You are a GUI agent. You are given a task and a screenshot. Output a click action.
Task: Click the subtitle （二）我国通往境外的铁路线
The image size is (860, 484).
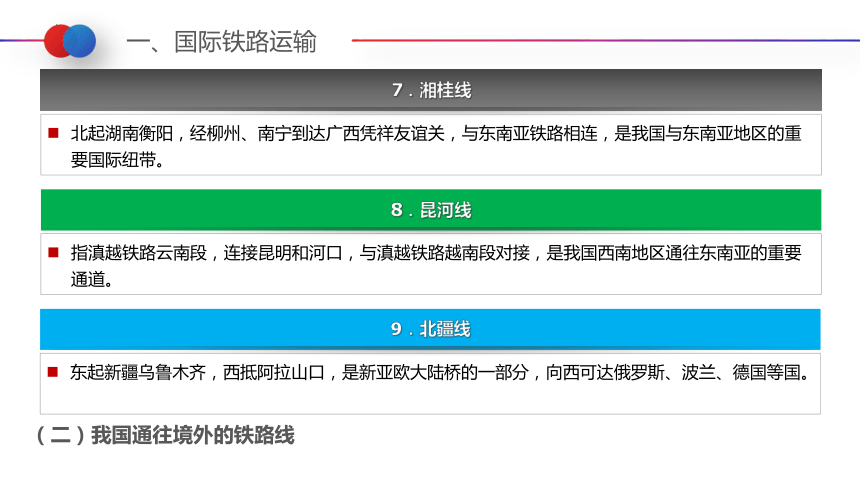(x=165, y=435)
